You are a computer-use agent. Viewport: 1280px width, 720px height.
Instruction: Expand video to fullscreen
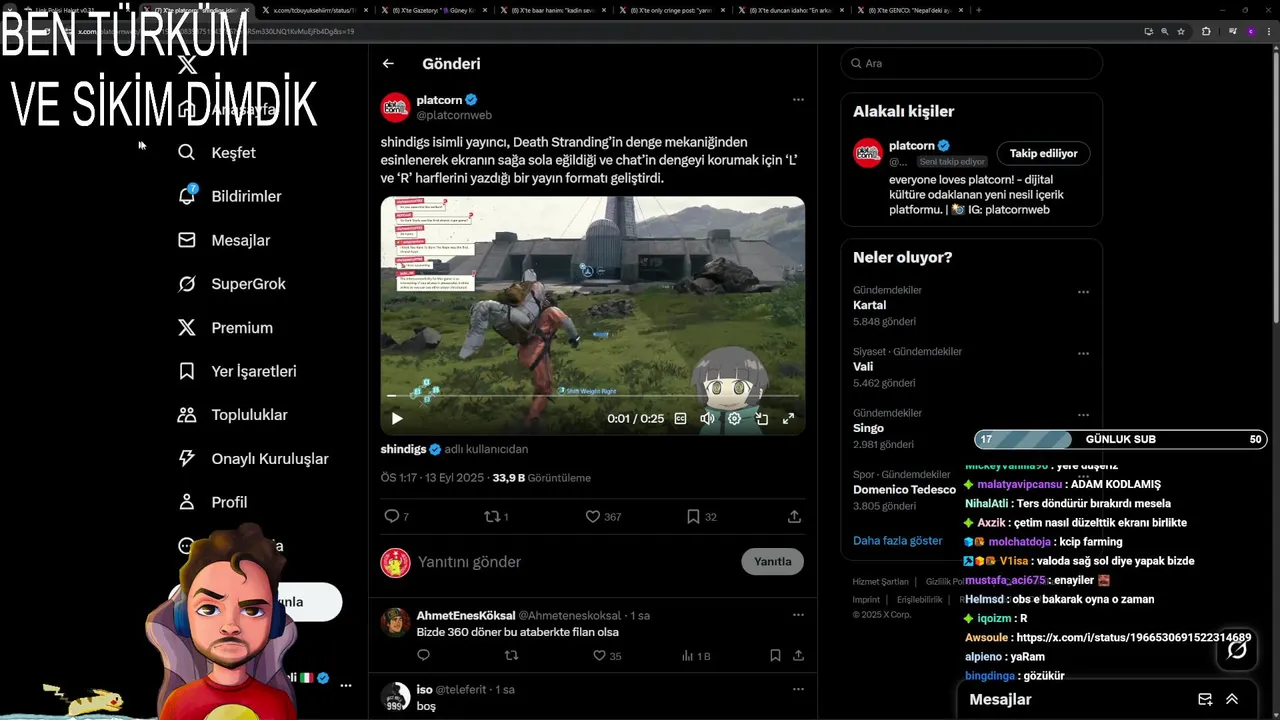pos(788,419)
